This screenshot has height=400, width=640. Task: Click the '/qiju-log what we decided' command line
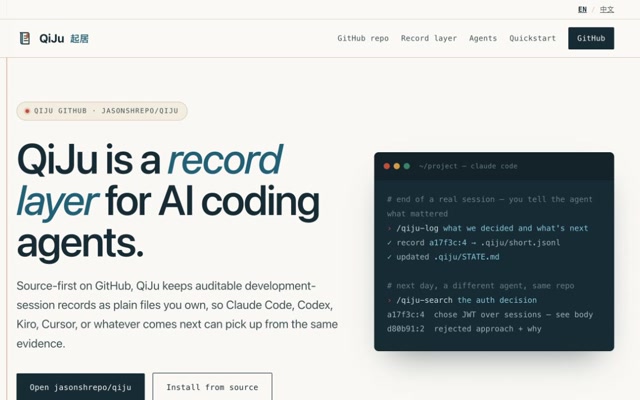[x=488, y=228]
